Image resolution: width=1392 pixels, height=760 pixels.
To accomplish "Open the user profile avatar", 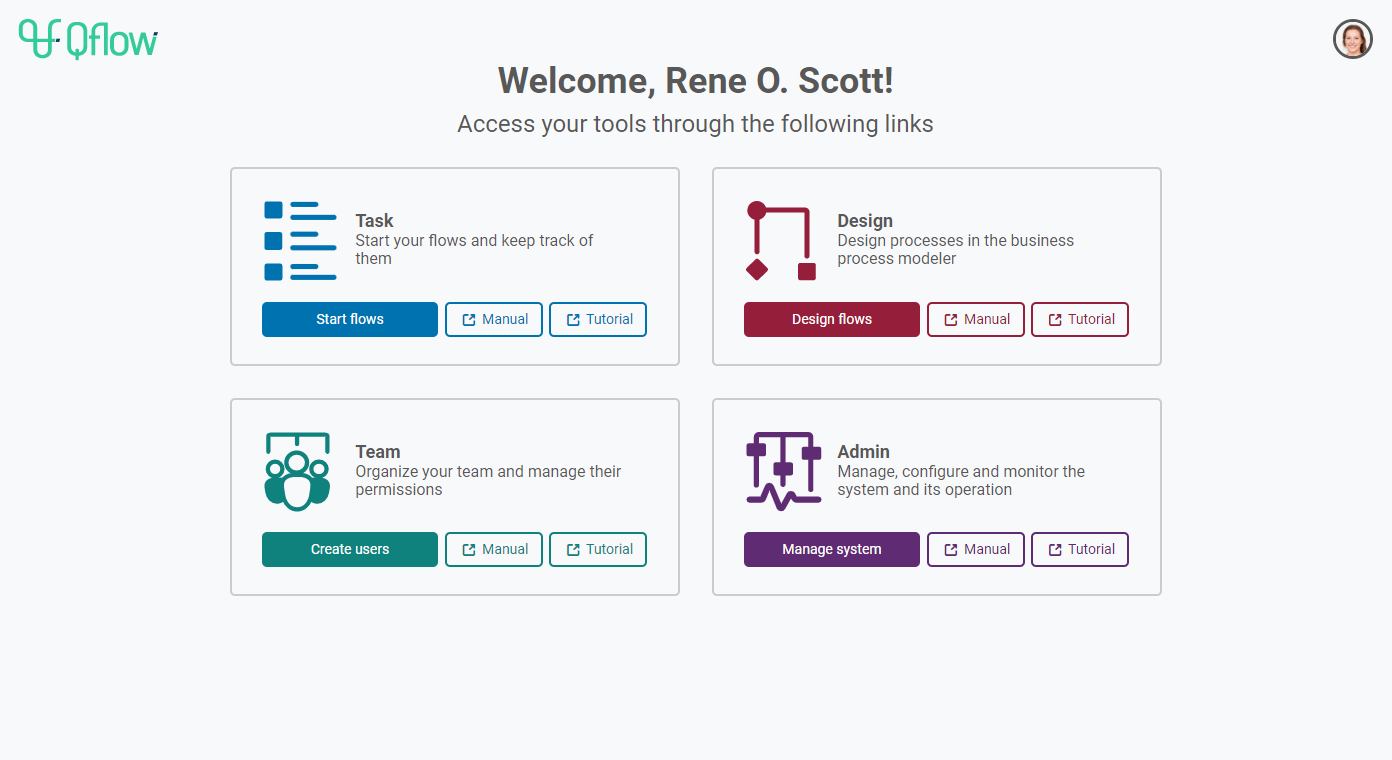I will tap(1352, 39).
